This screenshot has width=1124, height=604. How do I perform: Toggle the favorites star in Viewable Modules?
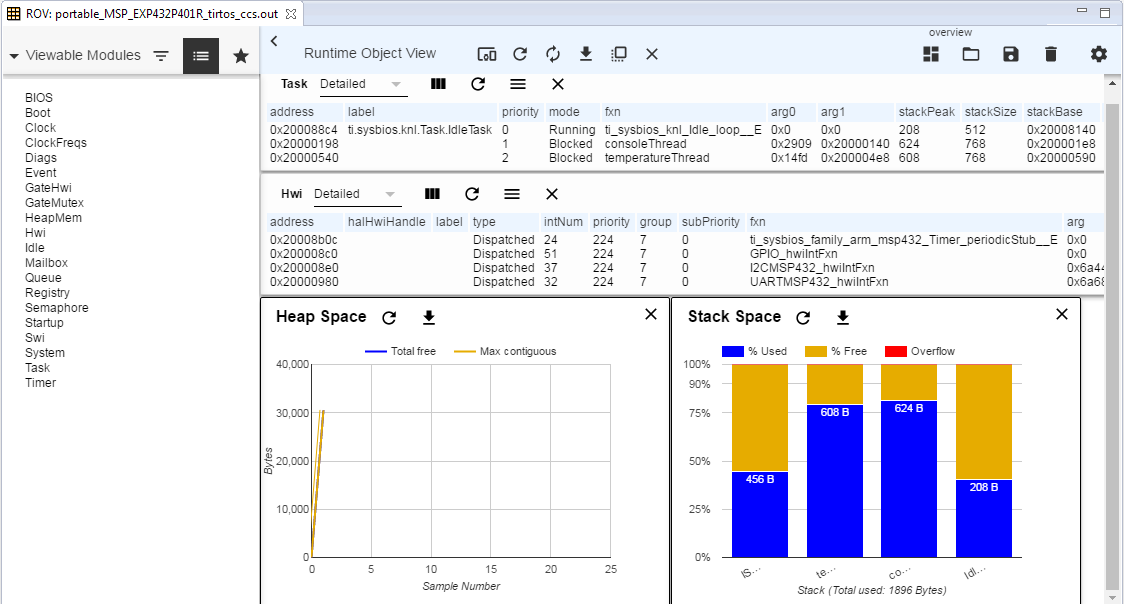[x=241, y=56]
